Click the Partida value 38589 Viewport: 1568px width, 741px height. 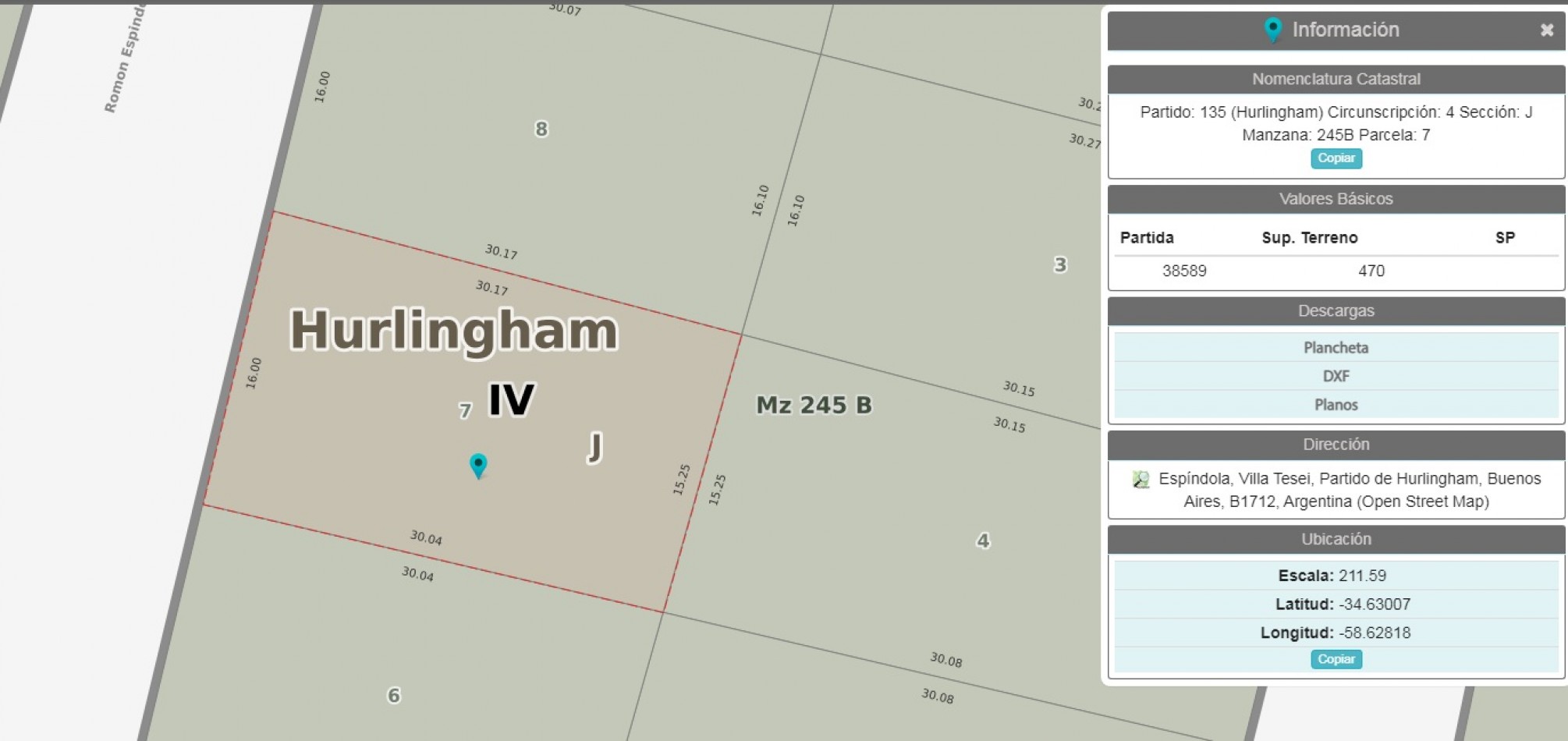(1184, 271)
